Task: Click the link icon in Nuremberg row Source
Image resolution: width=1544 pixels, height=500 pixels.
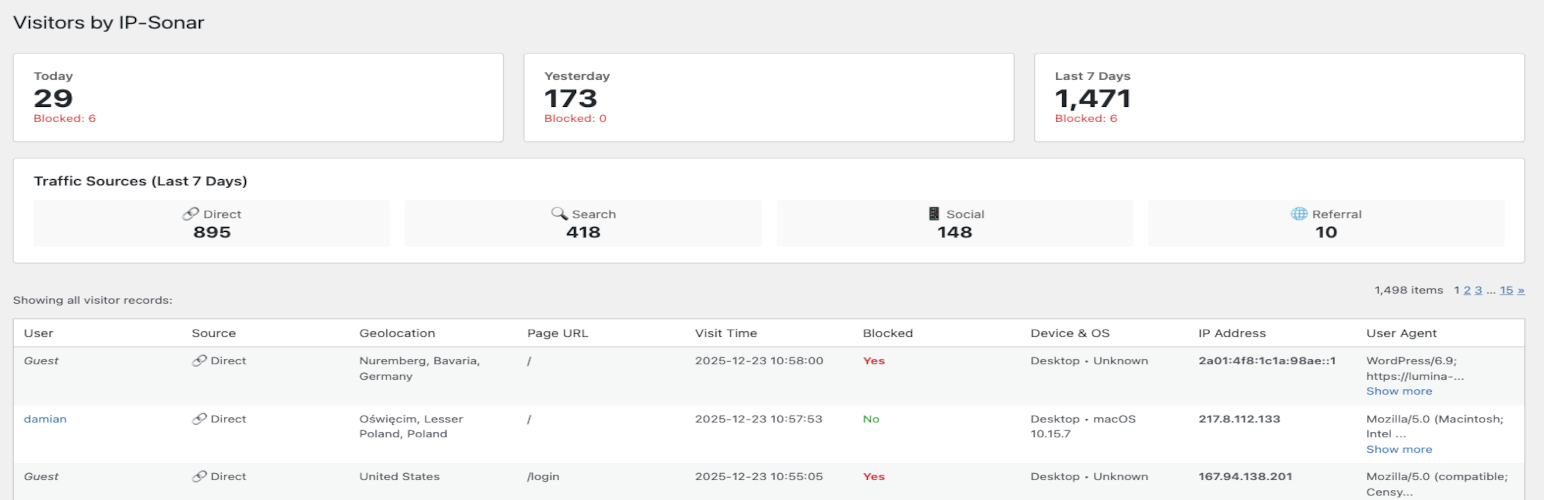Action: point(199,361)
